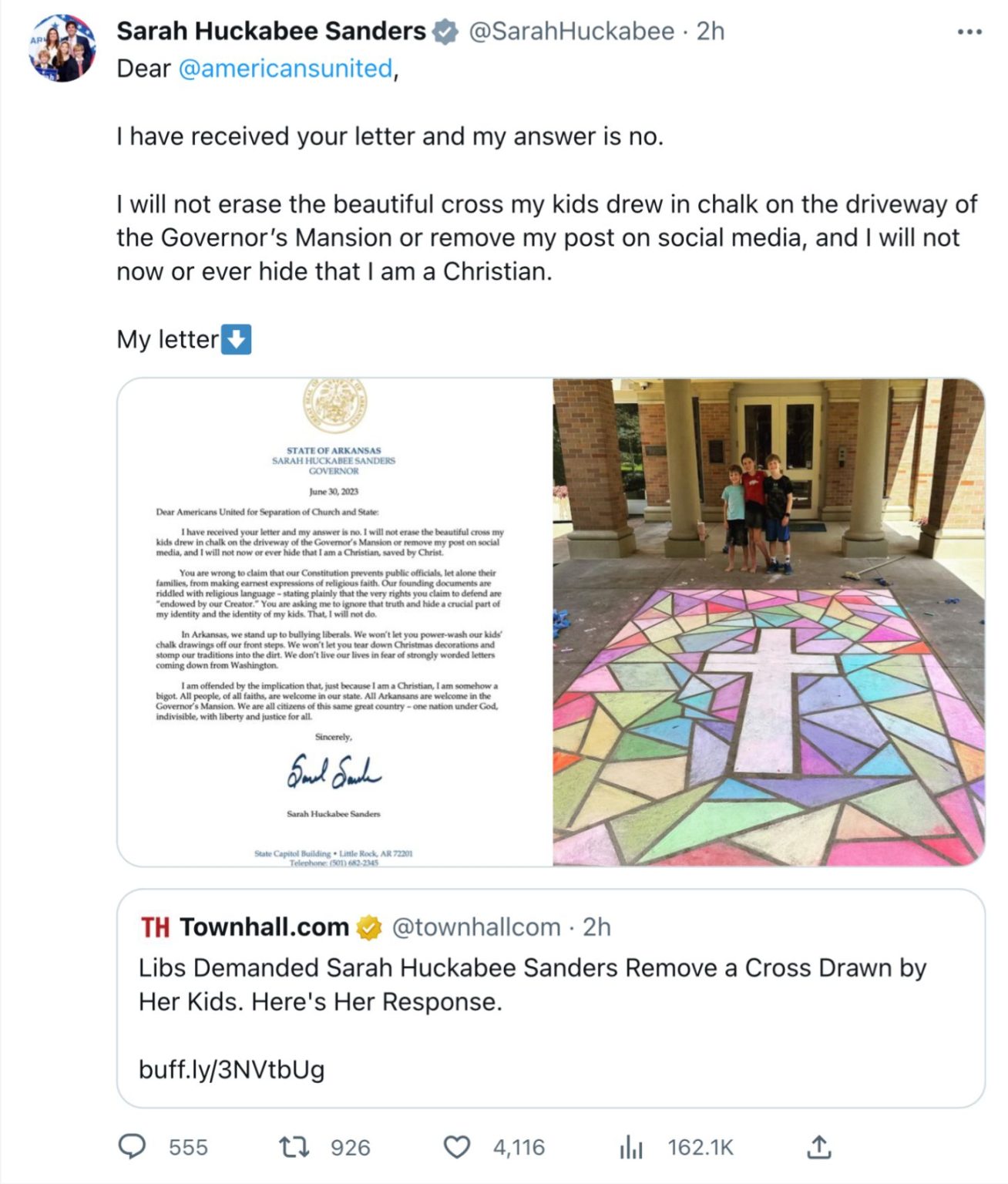This screenshot has height=1184, width=1008.
Task: Open the quoted Townhall tweet headline
Action: [x=532, y=984]
